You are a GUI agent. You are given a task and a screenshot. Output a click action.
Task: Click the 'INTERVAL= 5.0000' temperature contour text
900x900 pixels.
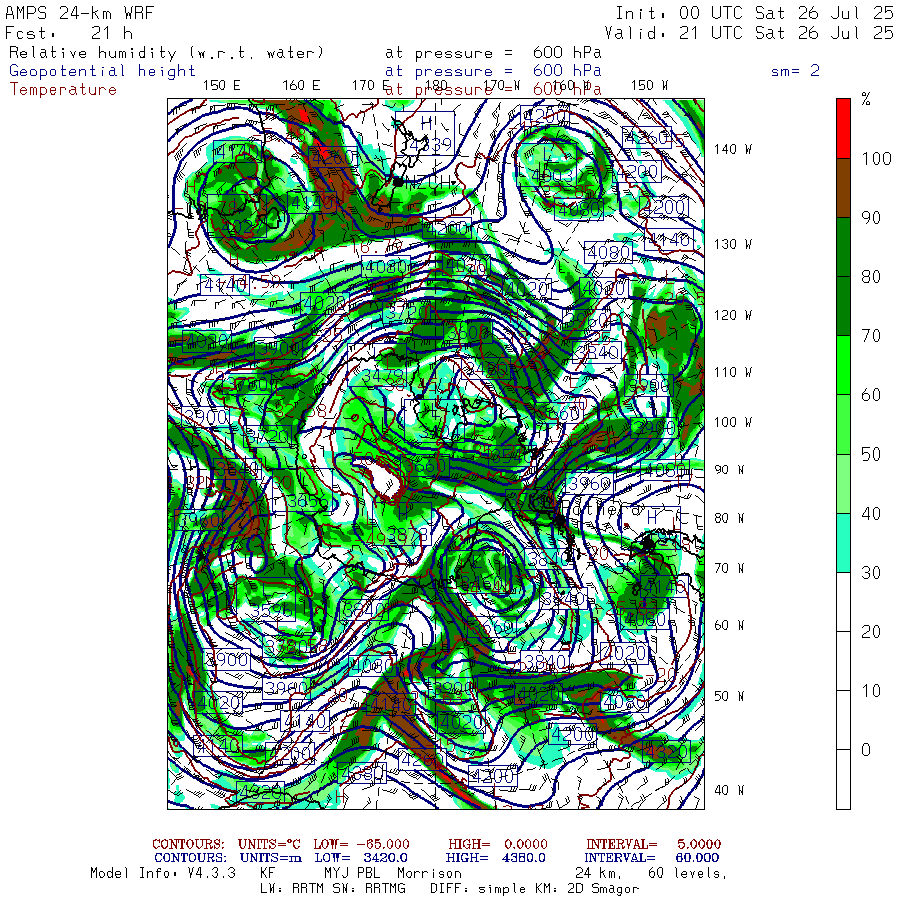coord(654,844)
